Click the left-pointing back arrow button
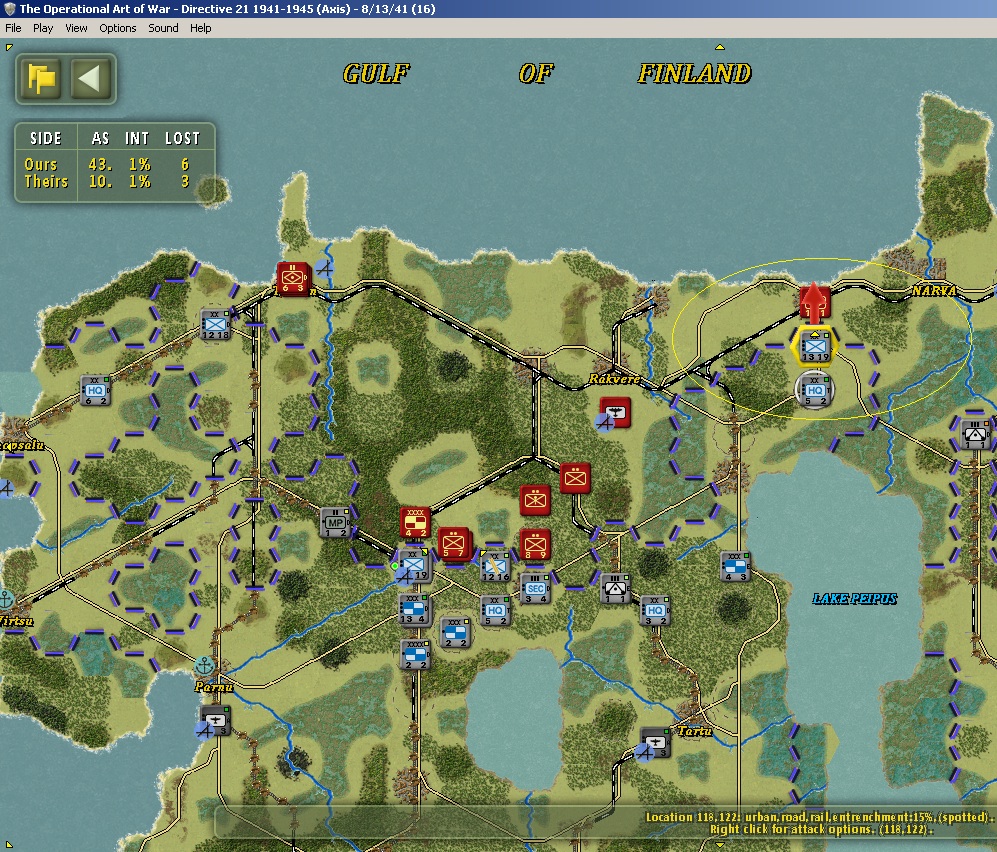Image resolution: width=997 pixels, height=852 pixels. [x=90, y=79]
